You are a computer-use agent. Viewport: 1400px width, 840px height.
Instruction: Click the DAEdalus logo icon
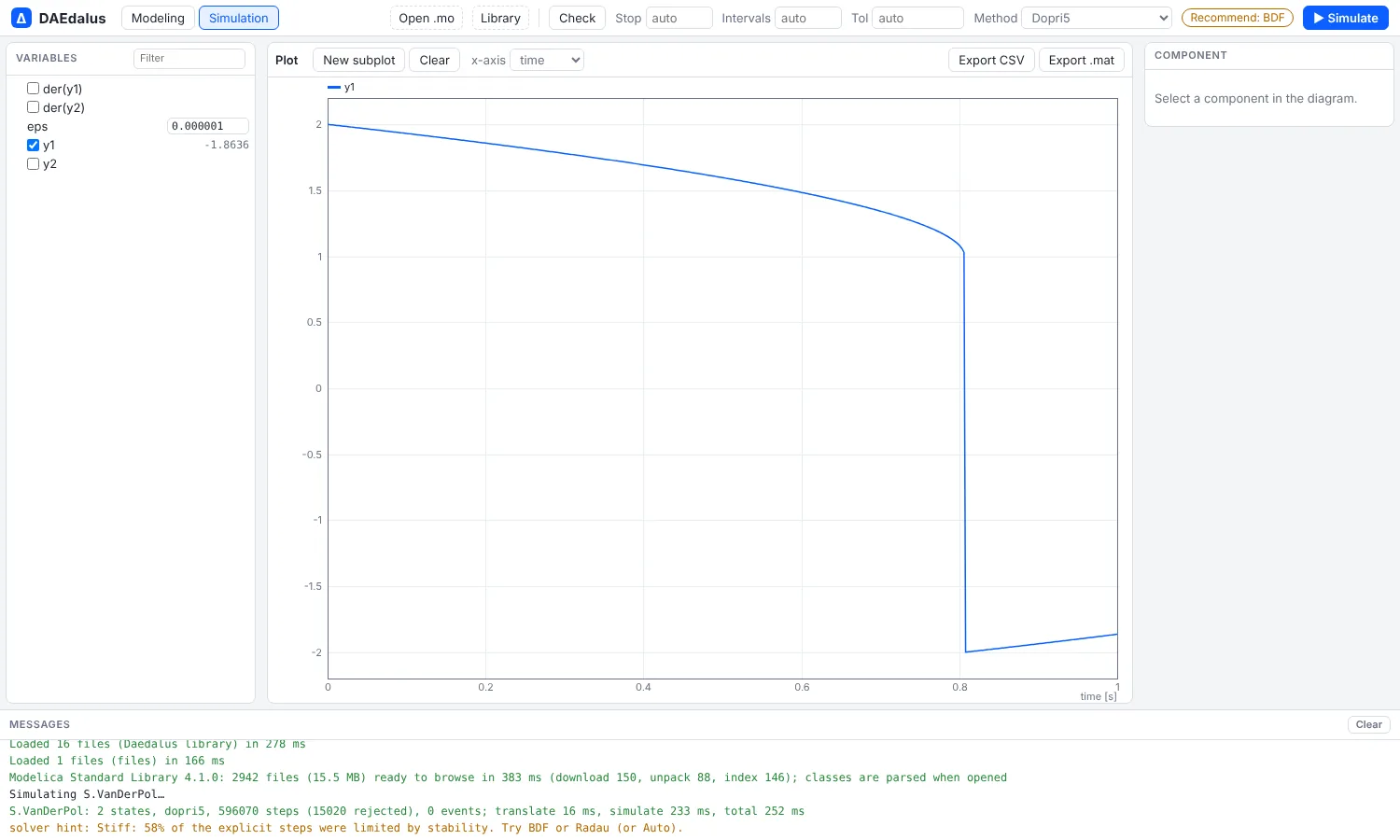click(21, 18)
